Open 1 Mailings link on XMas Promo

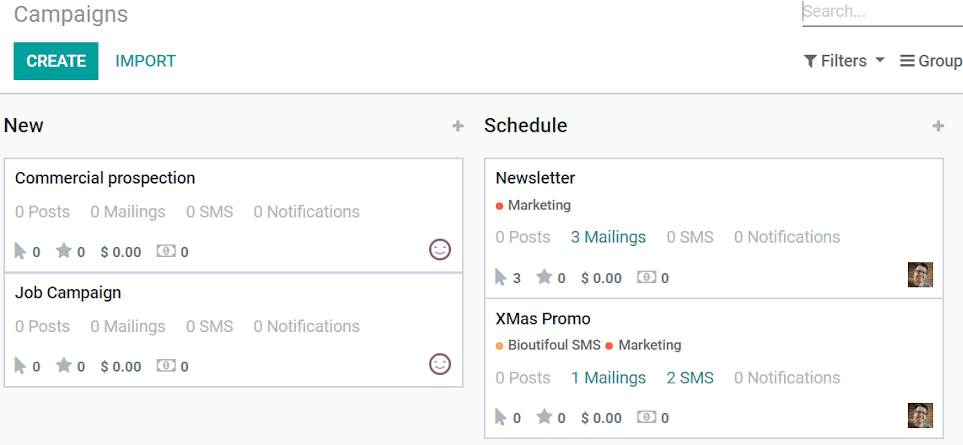click(608, 377)
